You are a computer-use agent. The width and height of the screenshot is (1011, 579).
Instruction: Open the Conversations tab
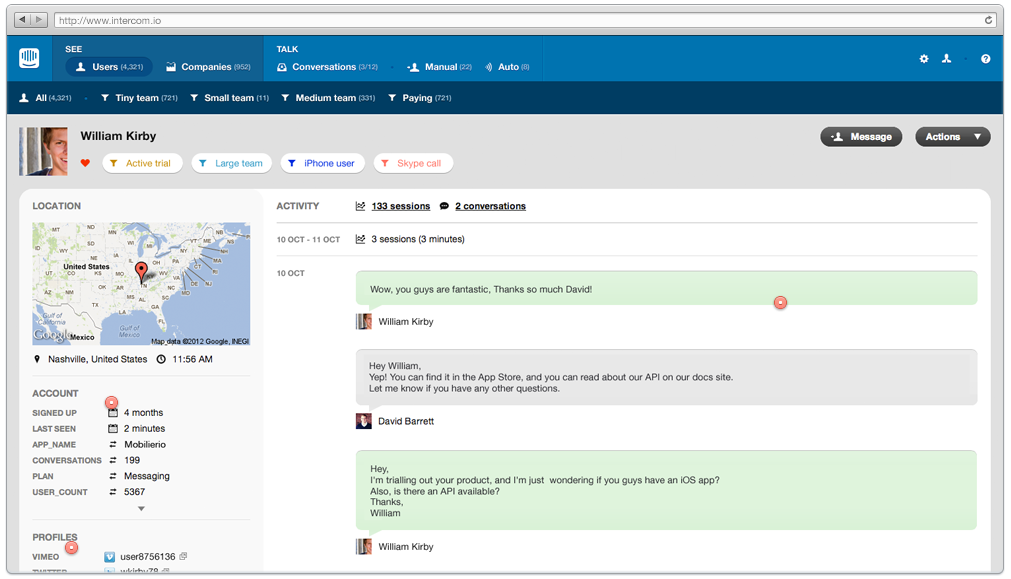coord(327,67)
